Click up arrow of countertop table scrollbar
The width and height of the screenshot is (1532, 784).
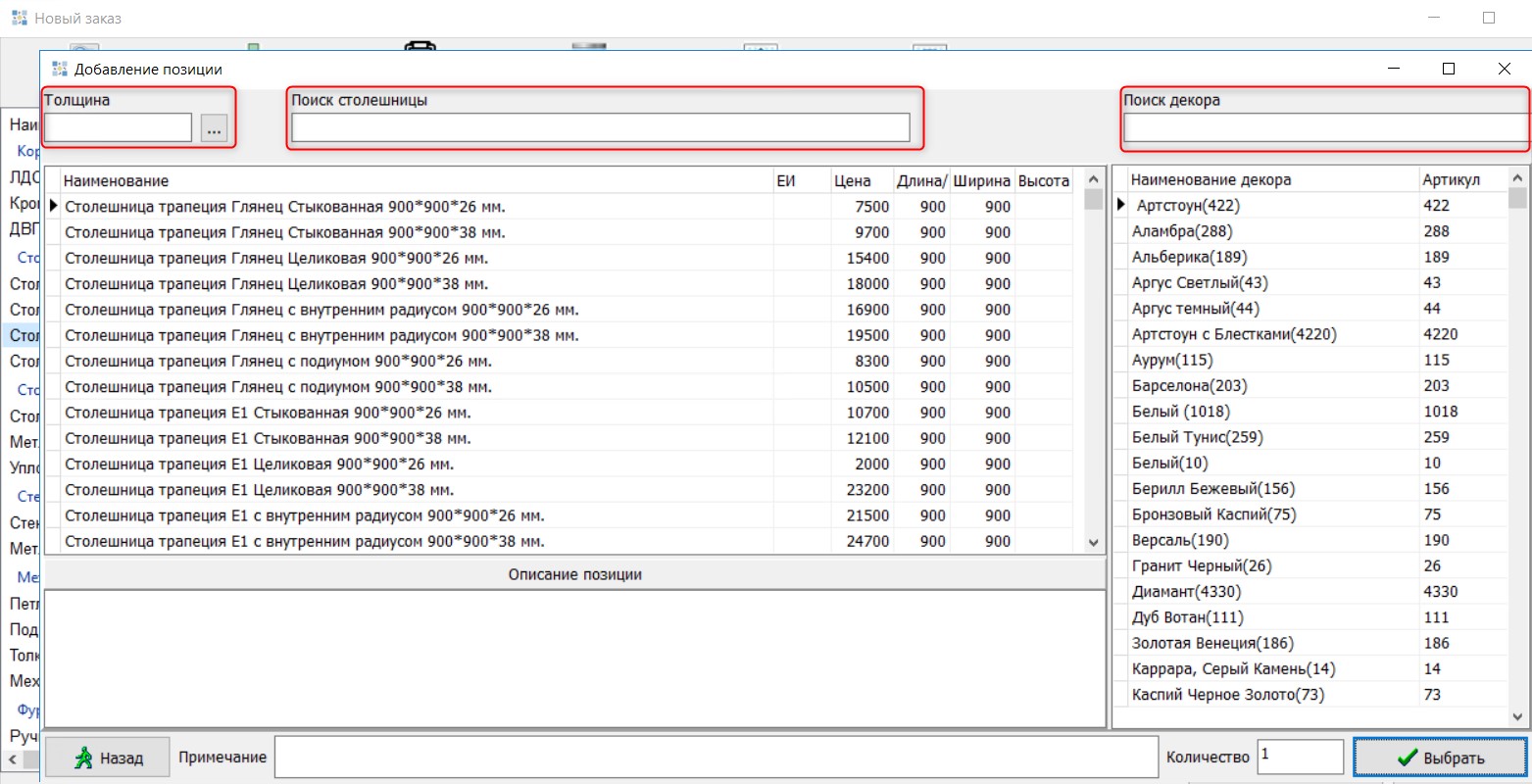tap(1094, 180)
